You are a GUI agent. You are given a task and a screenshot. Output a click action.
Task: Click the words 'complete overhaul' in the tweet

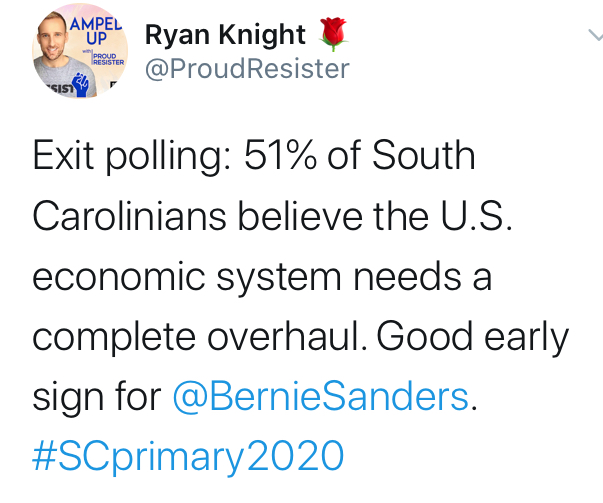(200, 336)
